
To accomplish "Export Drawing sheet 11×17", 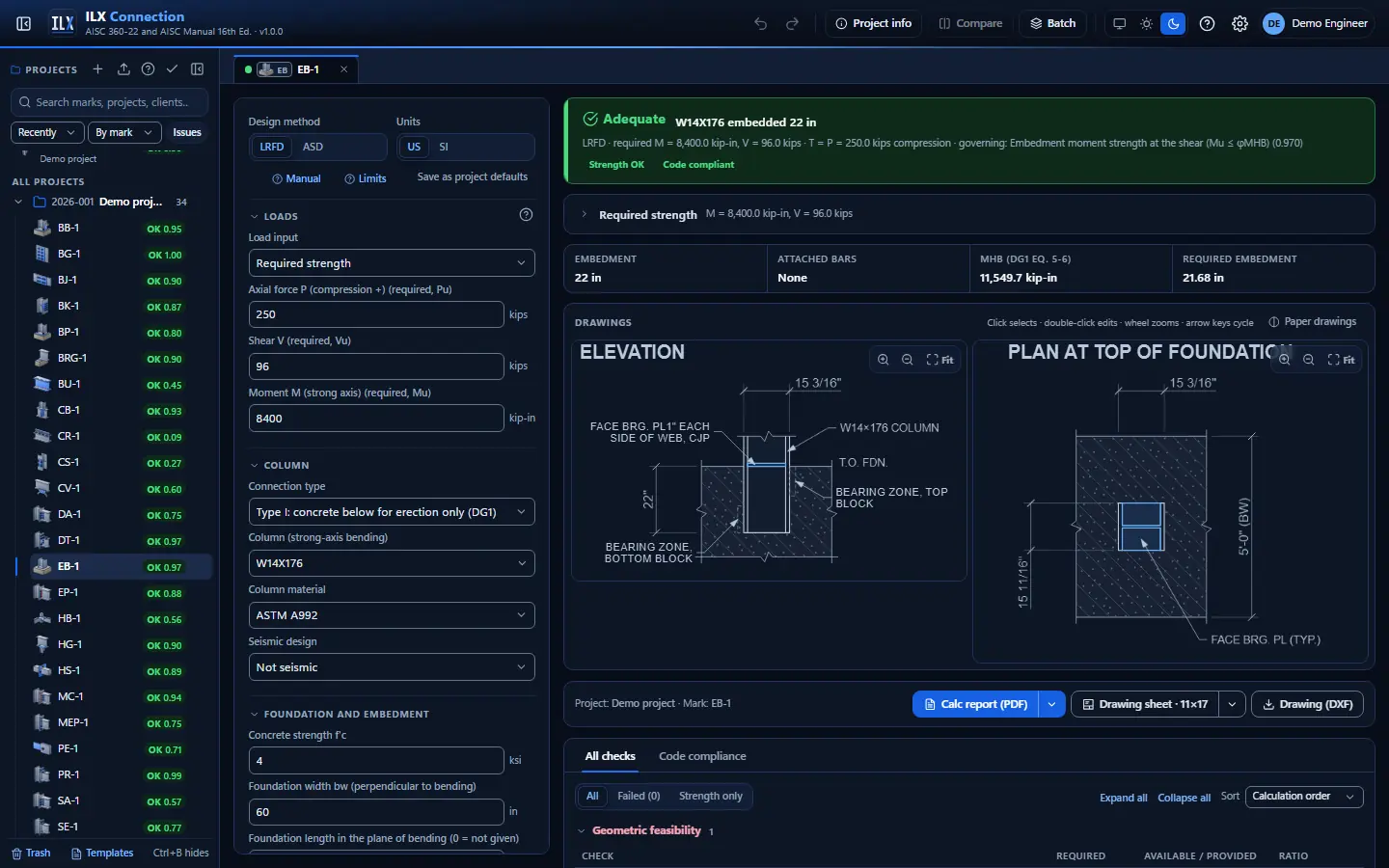I will [x=1145, y=704].
